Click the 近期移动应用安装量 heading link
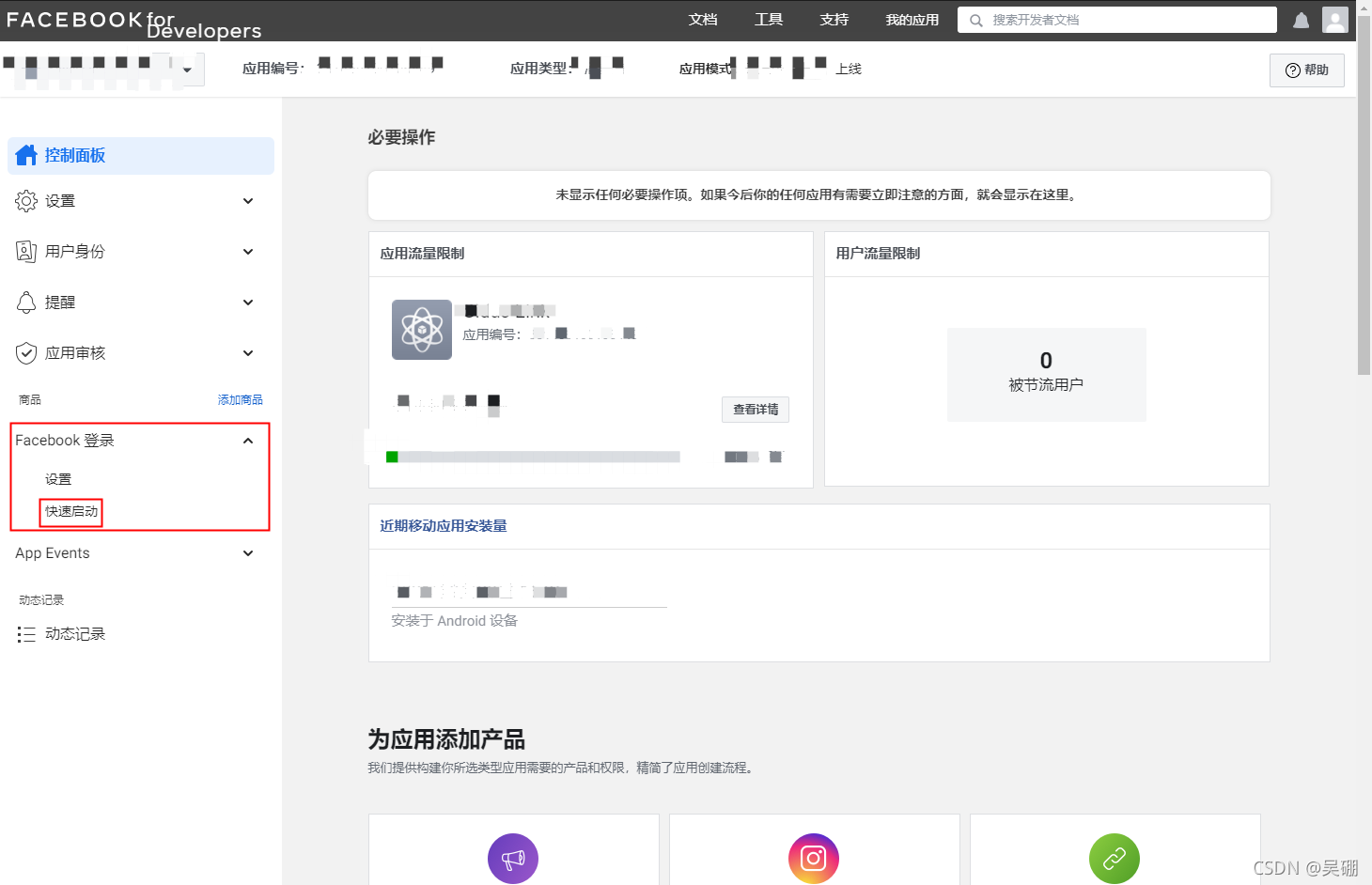This screenshot has width=1372, height=885. (x=444, y=526)
